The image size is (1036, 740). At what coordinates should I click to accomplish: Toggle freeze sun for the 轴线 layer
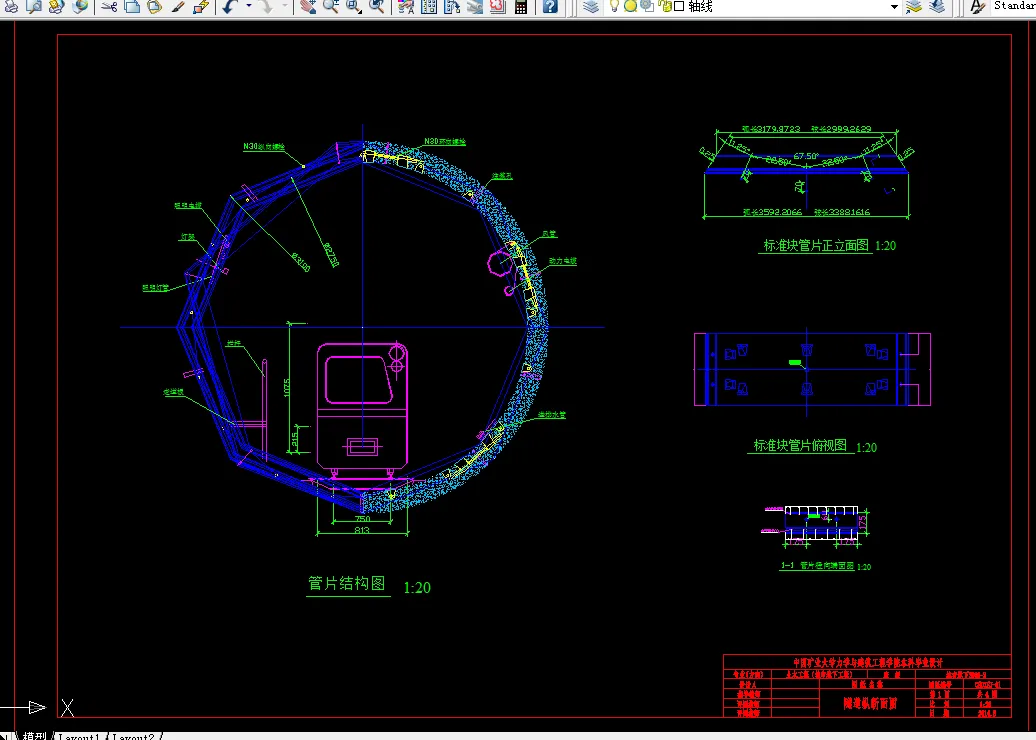click(x=630, y=7)
